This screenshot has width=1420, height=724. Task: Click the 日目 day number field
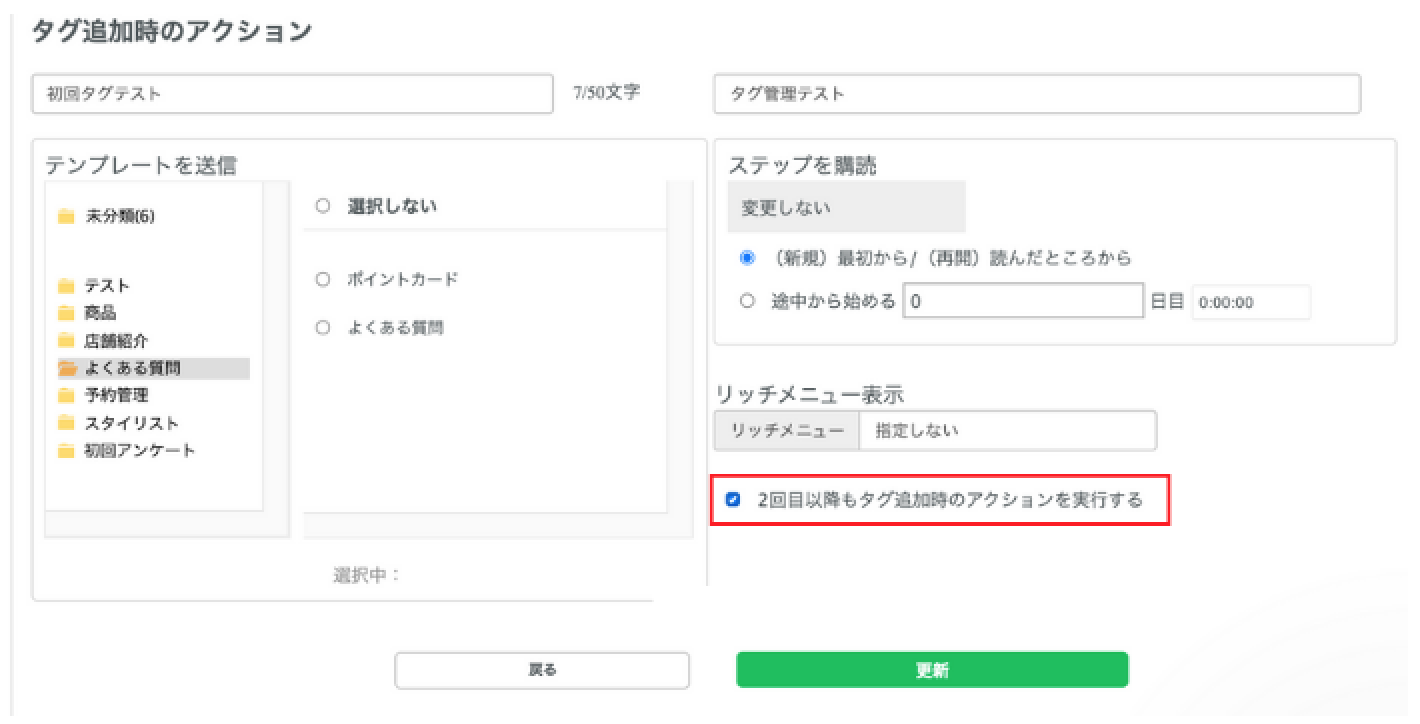coord(1023,301)
